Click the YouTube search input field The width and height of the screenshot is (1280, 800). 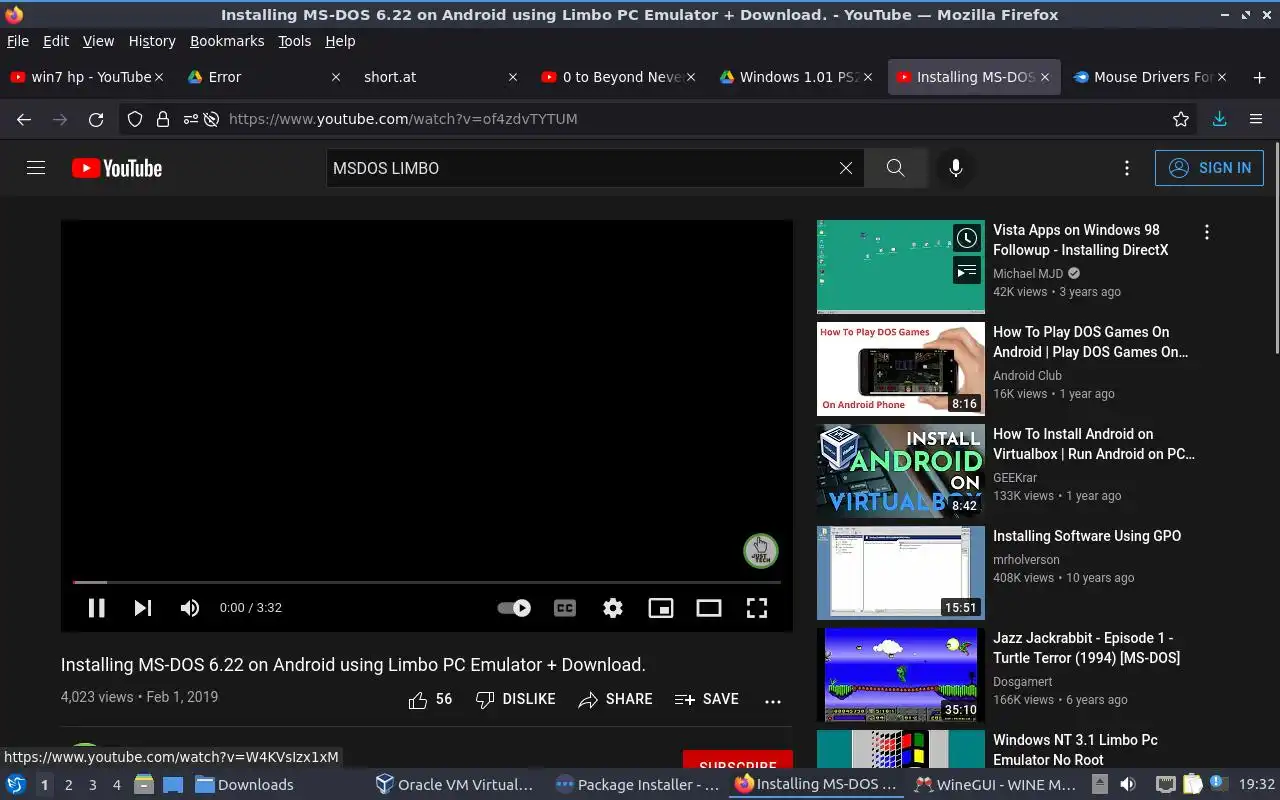[582, 168]
